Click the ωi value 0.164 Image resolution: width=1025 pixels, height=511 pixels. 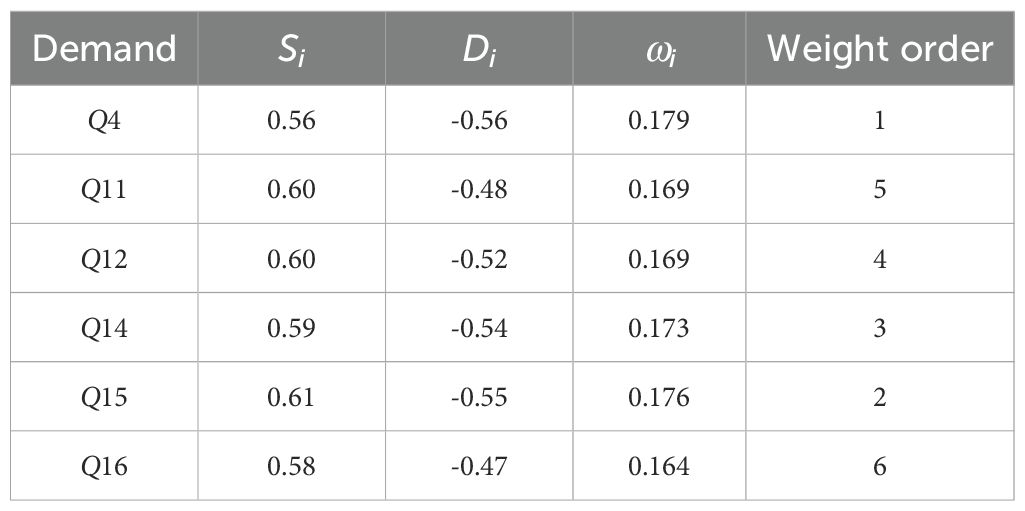pyautogui.click(x=659, y=466)
